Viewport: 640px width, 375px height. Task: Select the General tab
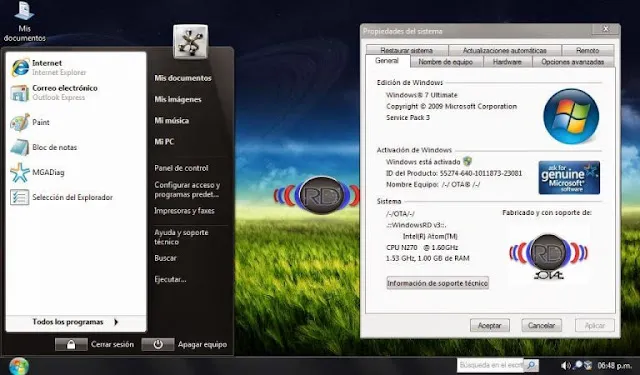pyautogui.click(x=387, y=61)
